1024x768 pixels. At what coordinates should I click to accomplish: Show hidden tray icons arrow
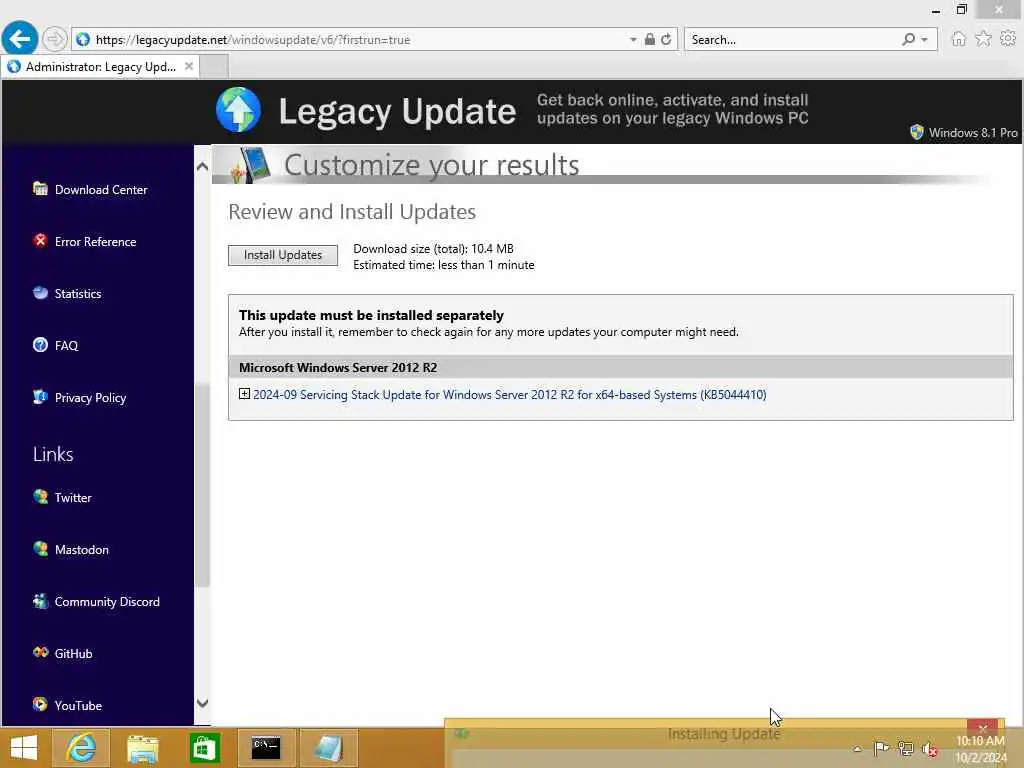[857, 749]
